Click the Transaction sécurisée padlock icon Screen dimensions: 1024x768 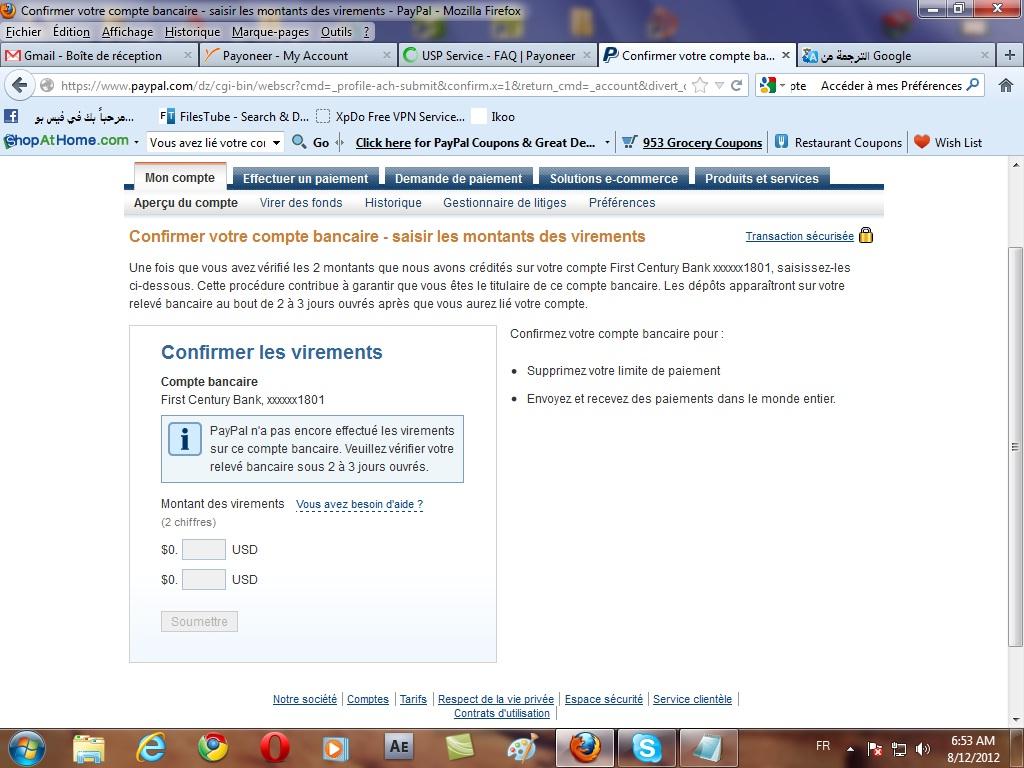[x=866, y=236]
